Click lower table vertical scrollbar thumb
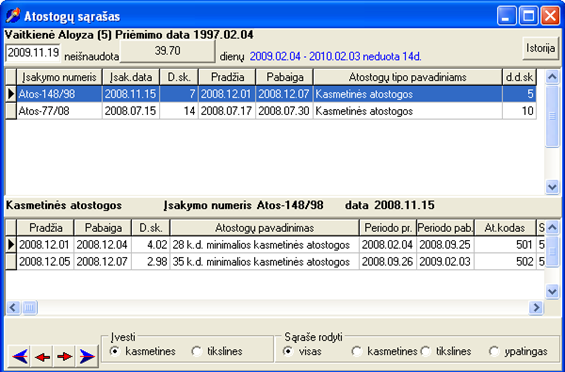Viewport: 565px width, 372px height. pos(552,251)
